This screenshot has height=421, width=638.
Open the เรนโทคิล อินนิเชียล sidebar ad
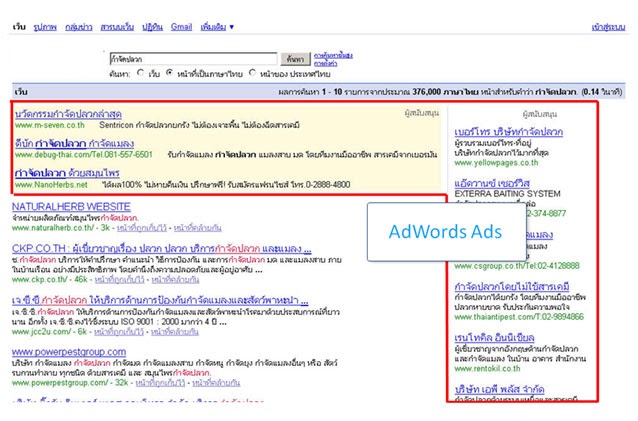tap(494, 338)
